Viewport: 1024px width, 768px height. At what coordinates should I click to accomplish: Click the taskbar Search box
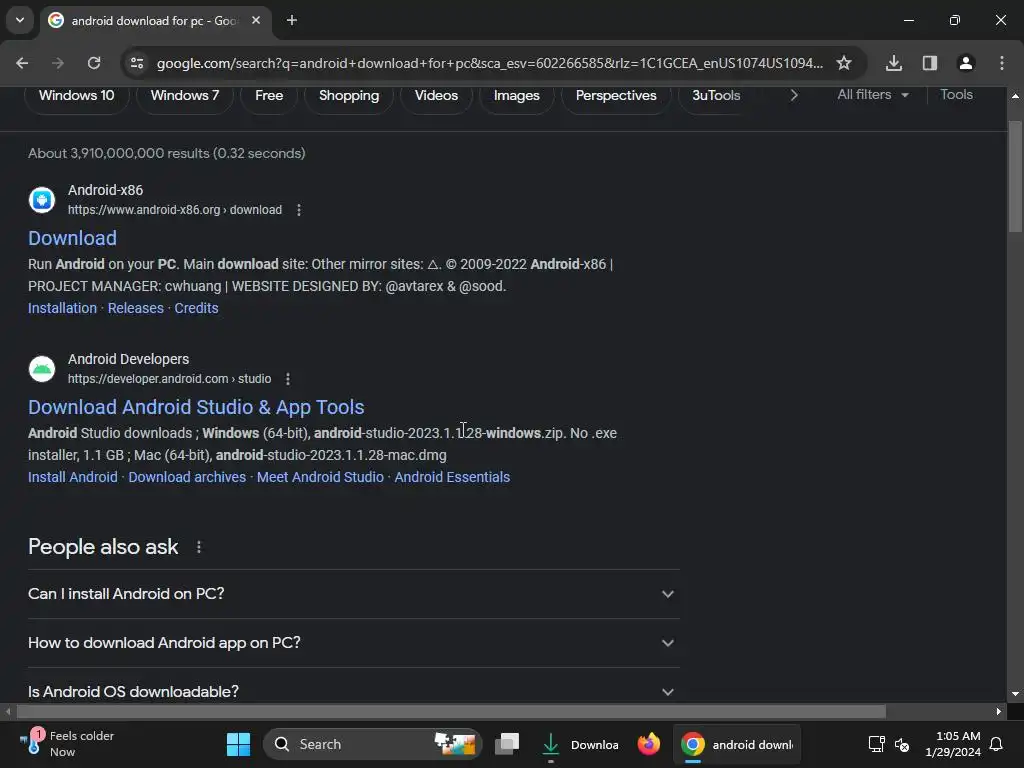click(373, 744)
